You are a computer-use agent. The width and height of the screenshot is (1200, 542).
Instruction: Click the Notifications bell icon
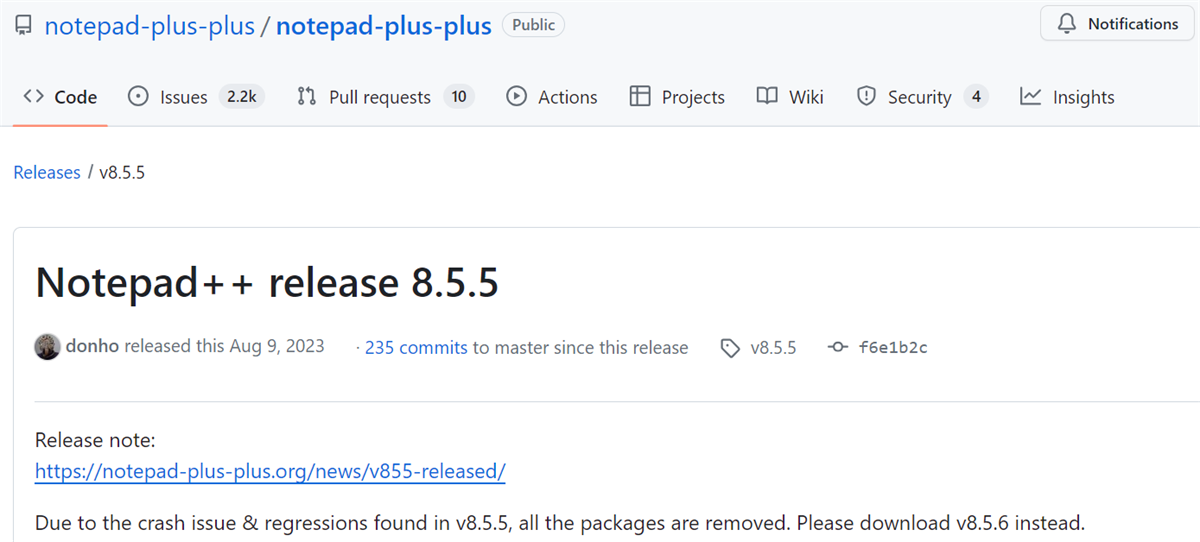1066,24
